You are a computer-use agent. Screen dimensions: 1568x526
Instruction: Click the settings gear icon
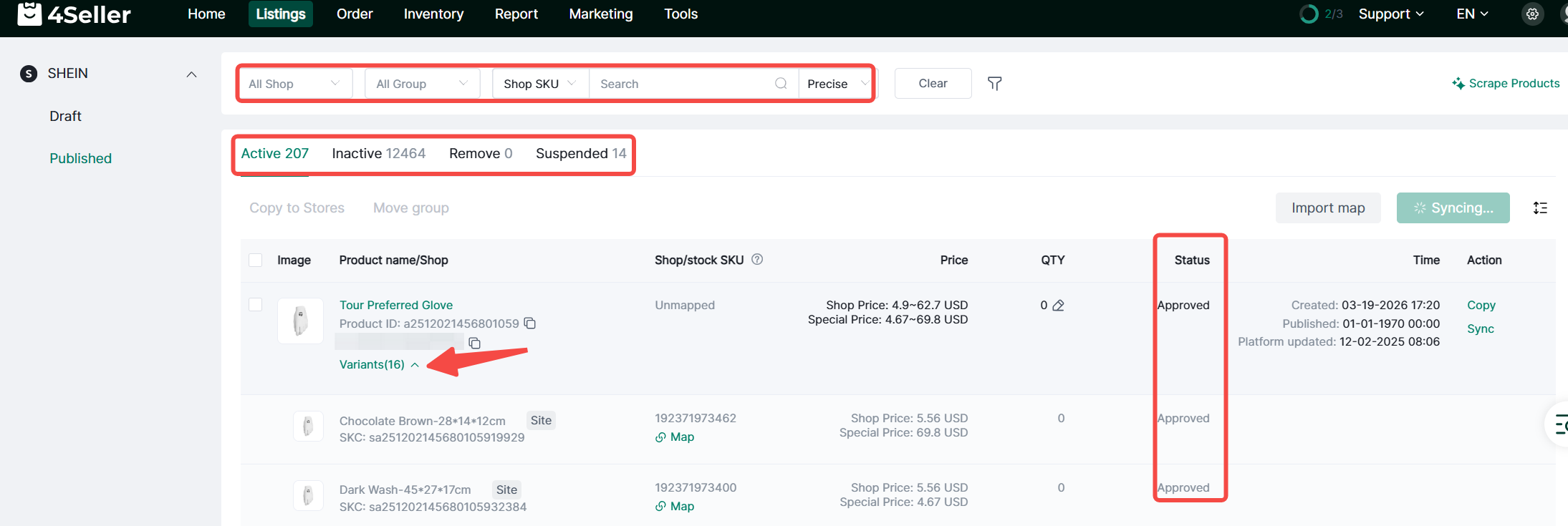click(x=1532, y=14)
